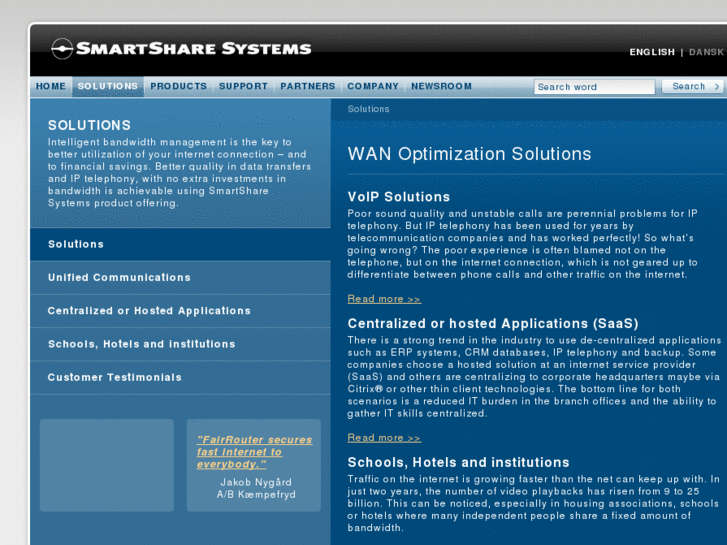727x545 pixels.
Task: Click the SmartShare Systems logo
Action: (181, 48)
